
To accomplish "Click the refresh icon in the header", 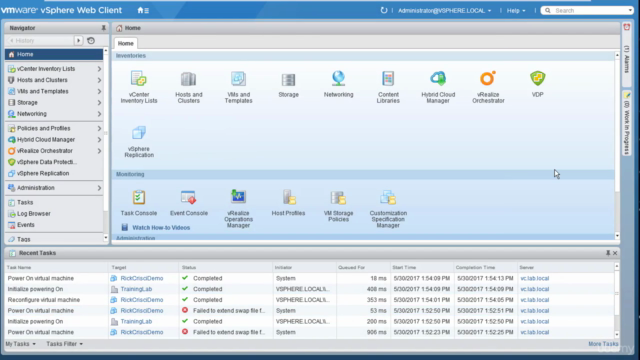I will [384, 10].
